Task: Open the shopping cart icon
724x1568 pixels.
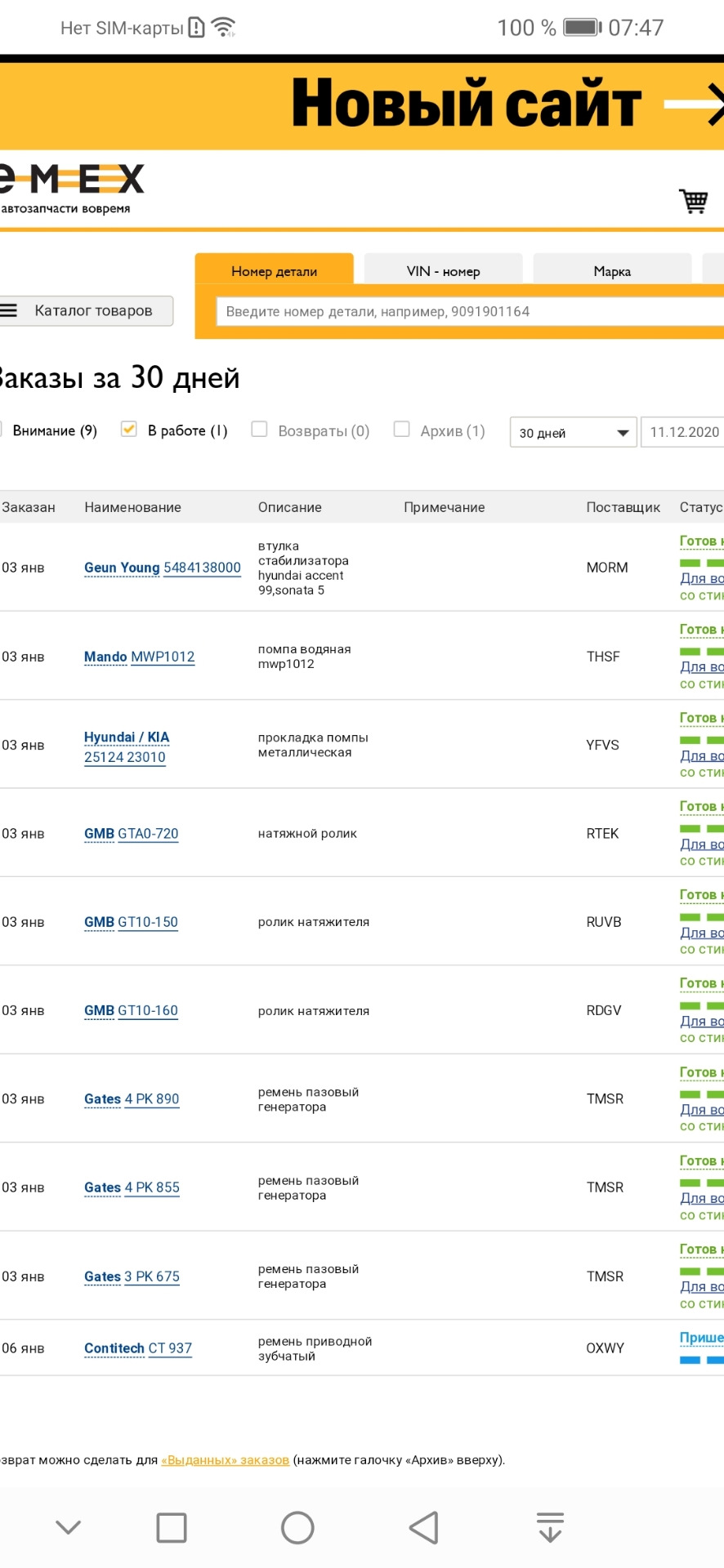Action: pos(694,200)
